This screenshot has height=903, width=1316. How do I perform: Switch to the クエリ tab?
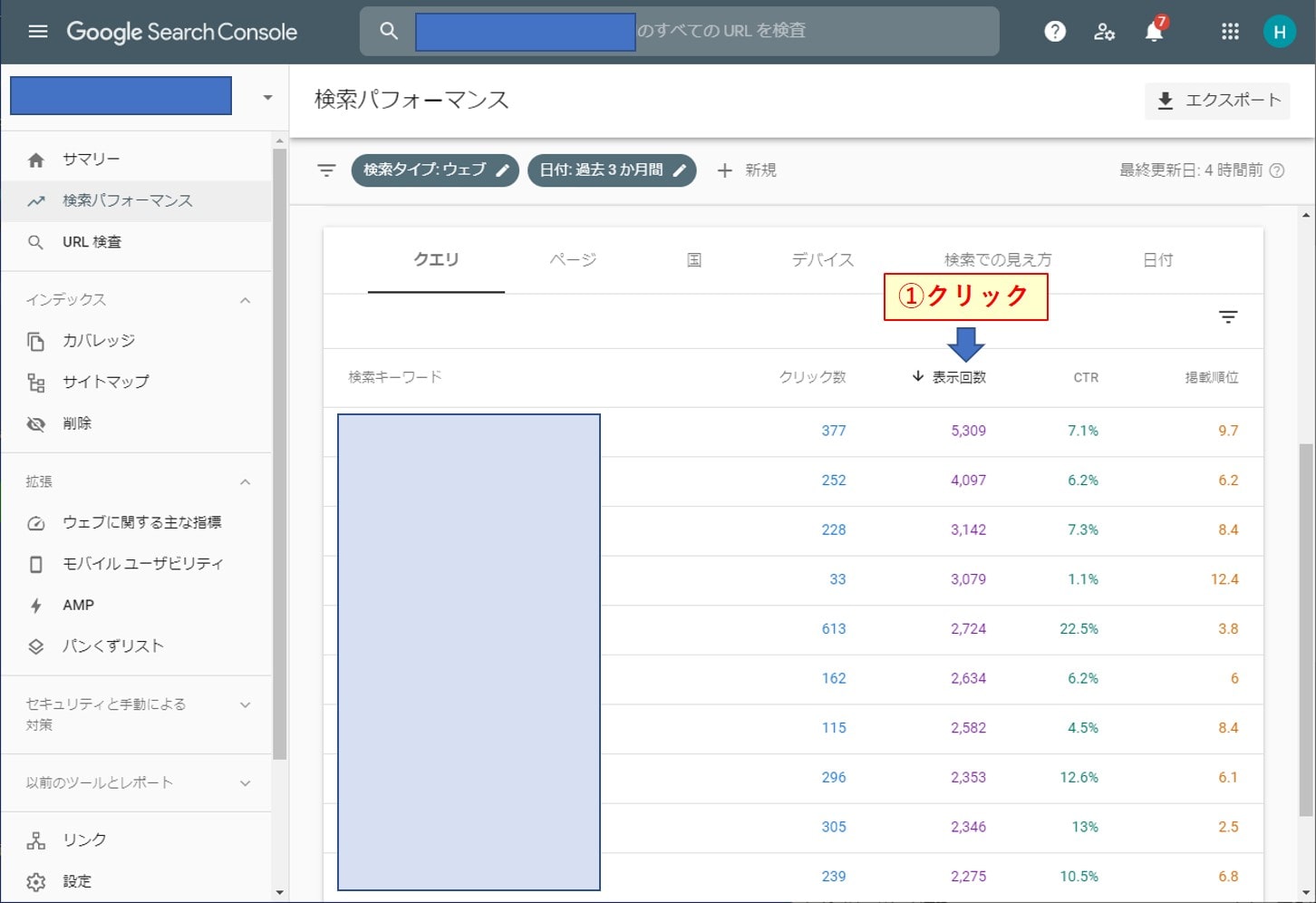(436, 260)
